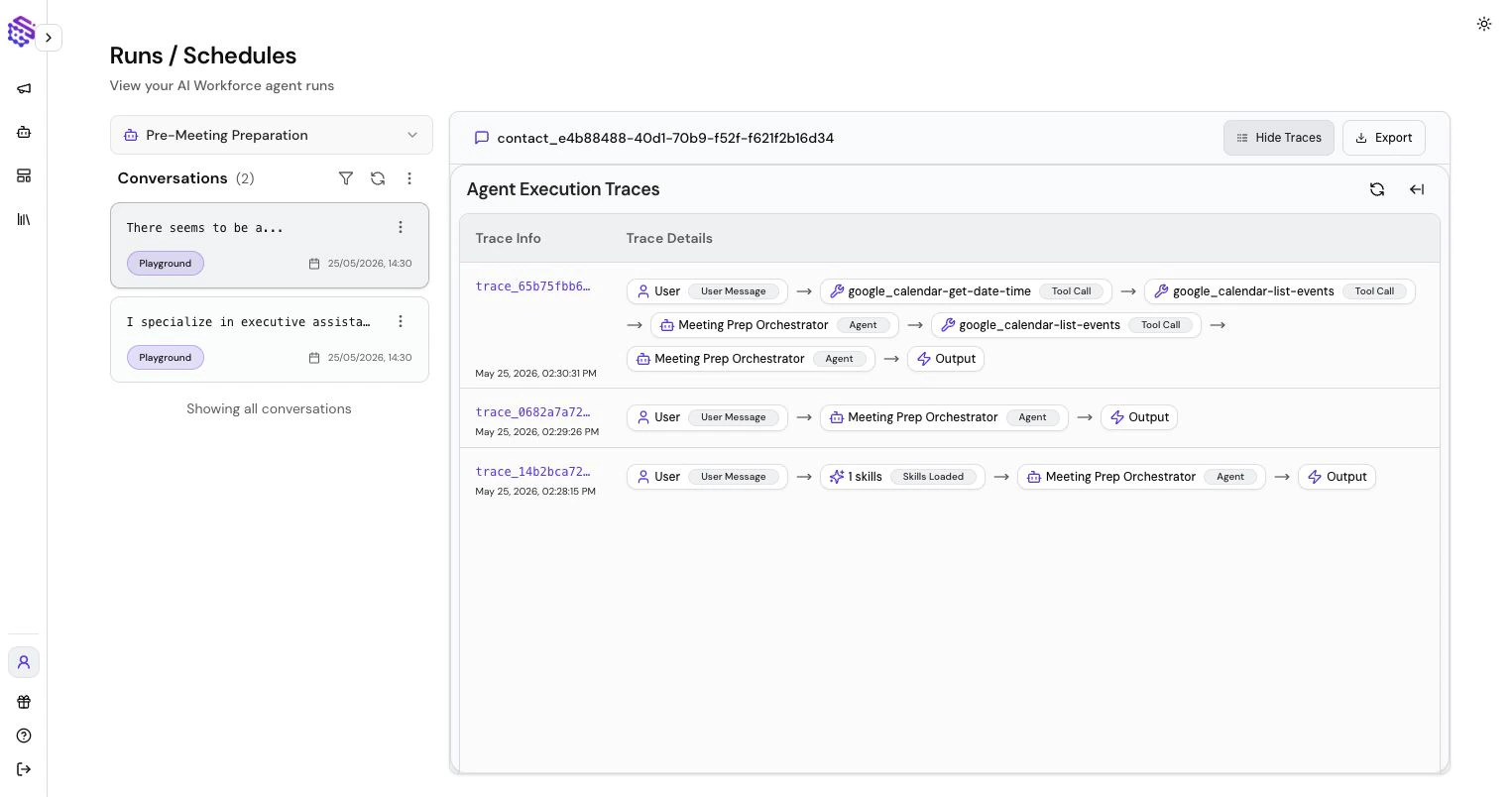The height and width of the screenshot is (797, 1512).
Task: Open the library books sidebar icon
Action: (24, 219)
